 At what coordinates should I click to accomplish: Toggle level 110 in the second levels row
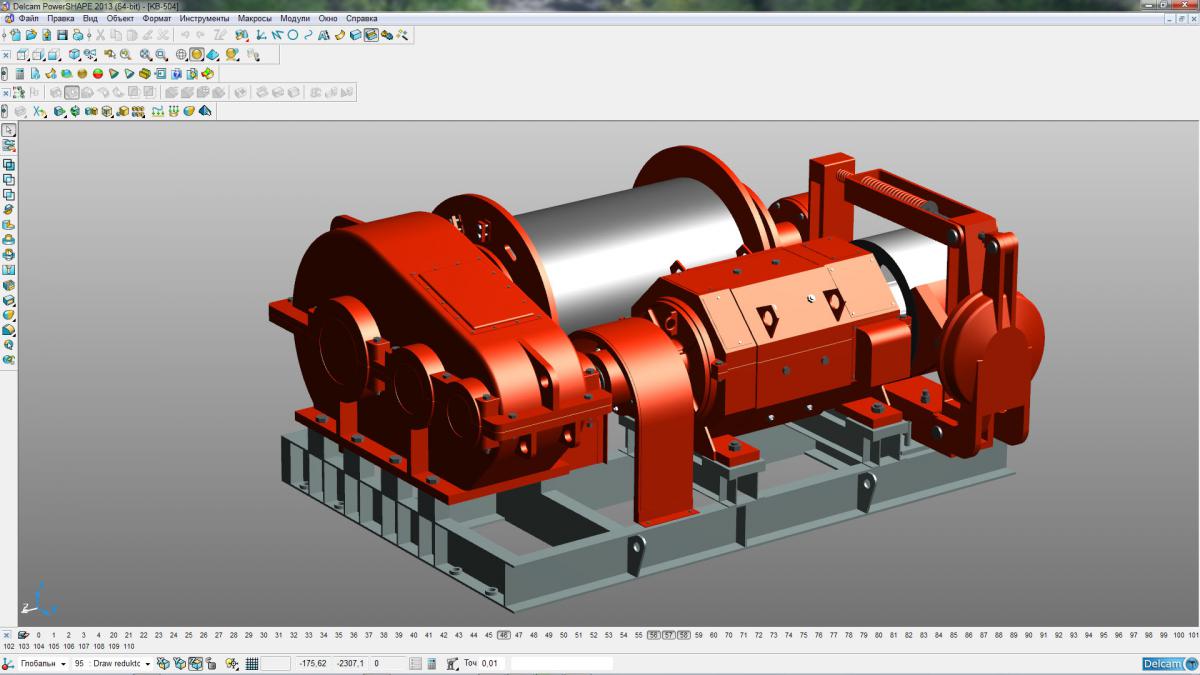(128, 647)
